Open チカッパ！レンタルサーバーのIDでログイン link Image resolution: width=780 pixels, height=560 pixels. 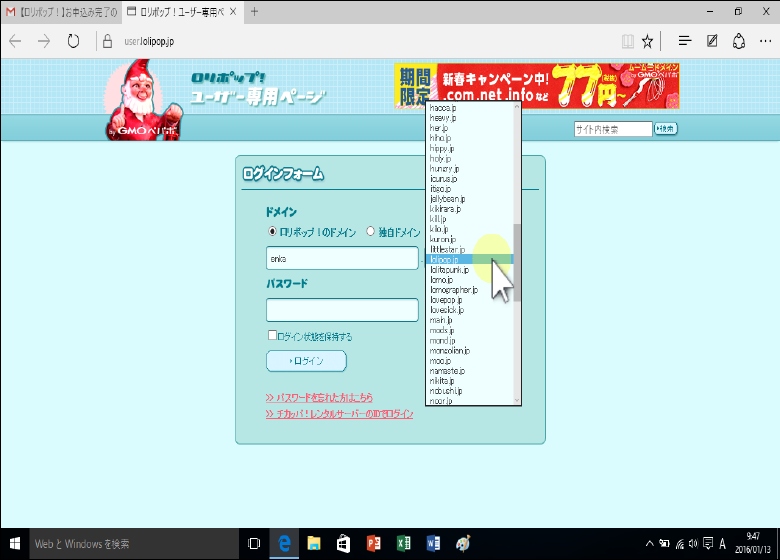click(x=339, y=414)
